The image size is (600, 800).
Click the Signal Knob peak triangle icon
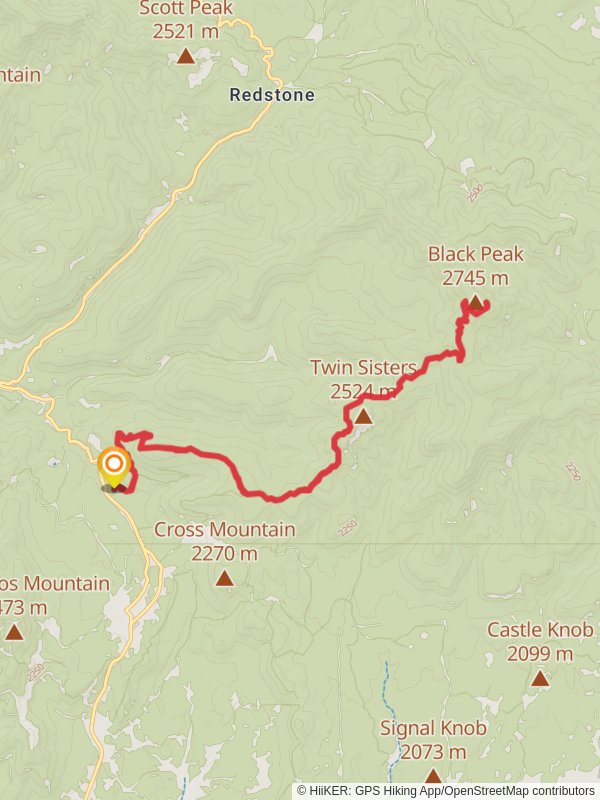tap(433, 777)
